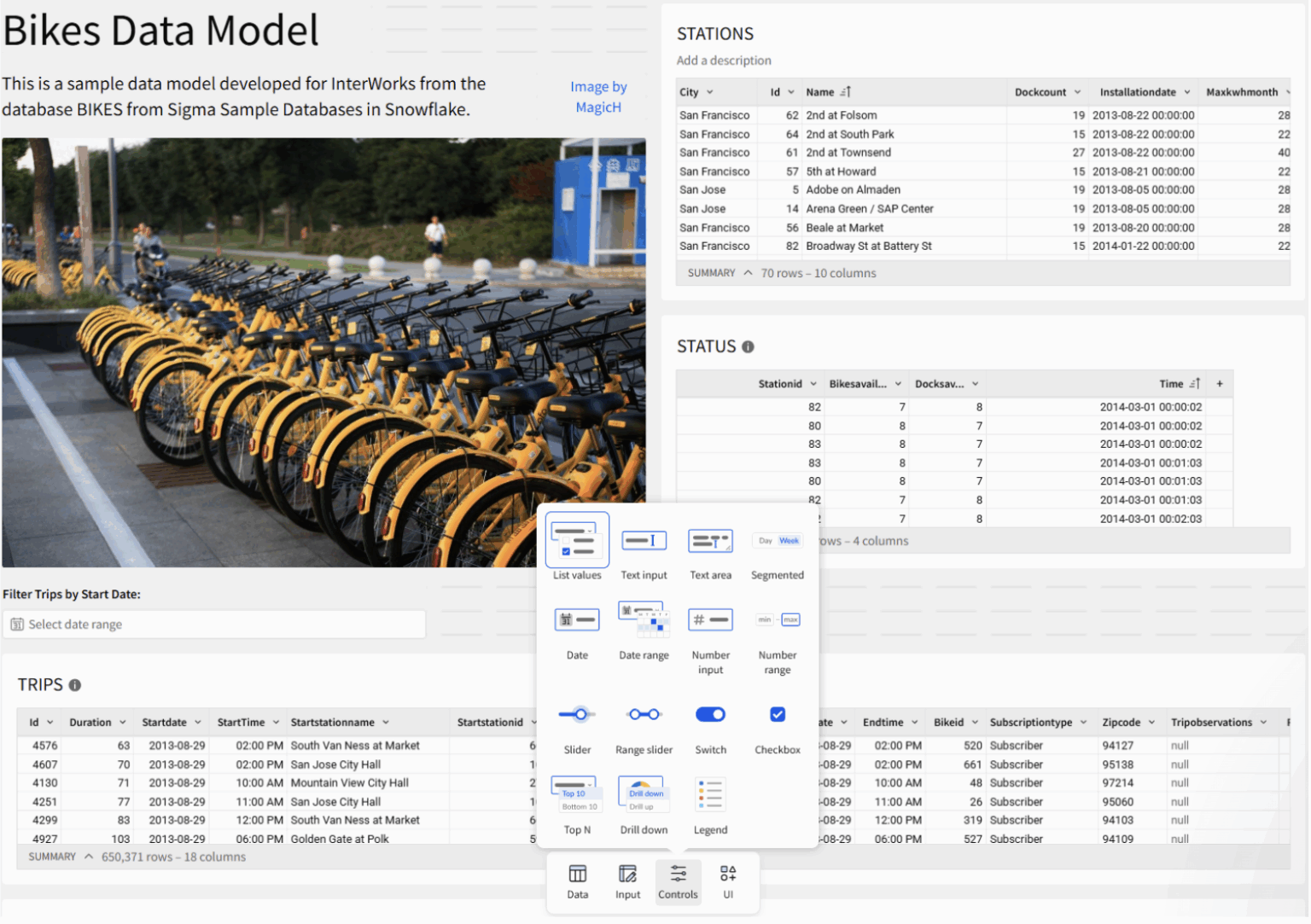Click the Image by MagicH link
Image resolution: width=1311 pixels, height=924 pixels.
pyautogui.click(x=597, y=96)
